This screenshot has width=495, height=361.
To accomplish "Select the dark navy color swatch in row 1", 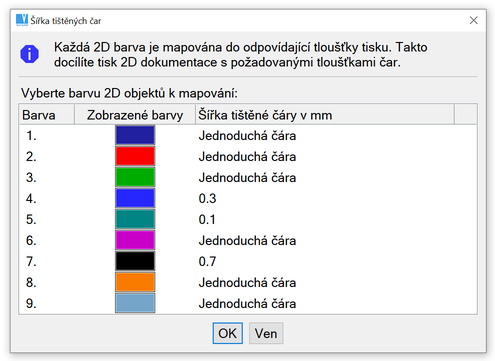I will (x=135, y=135).
